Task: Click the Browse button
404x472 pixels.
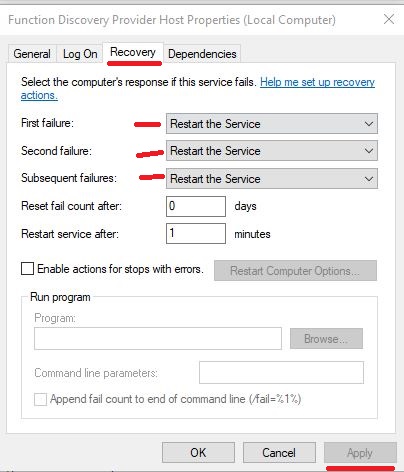Action: click(x=326, y=339)
